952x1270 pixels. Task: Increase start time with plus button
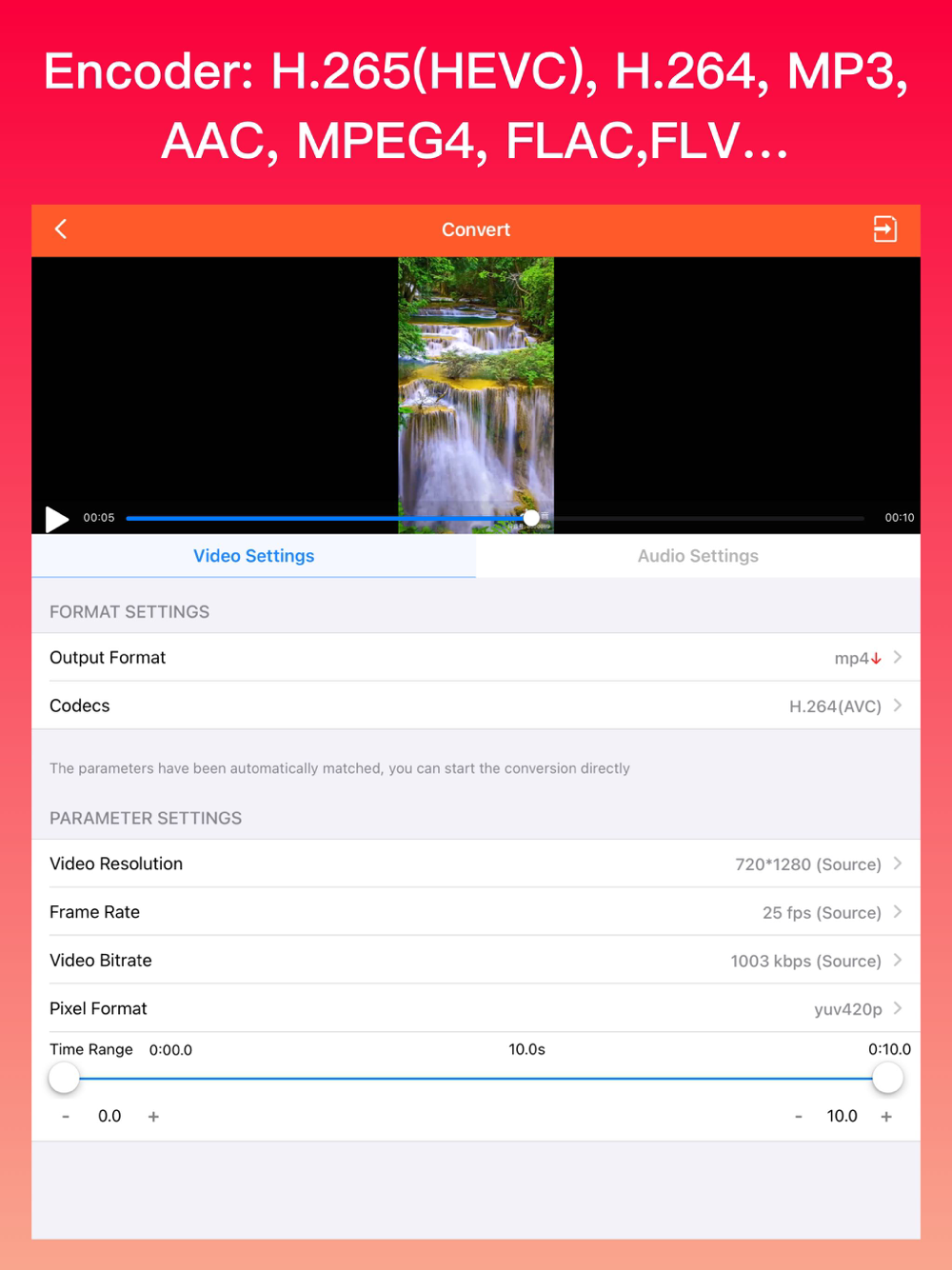(x=153, y=1117)
